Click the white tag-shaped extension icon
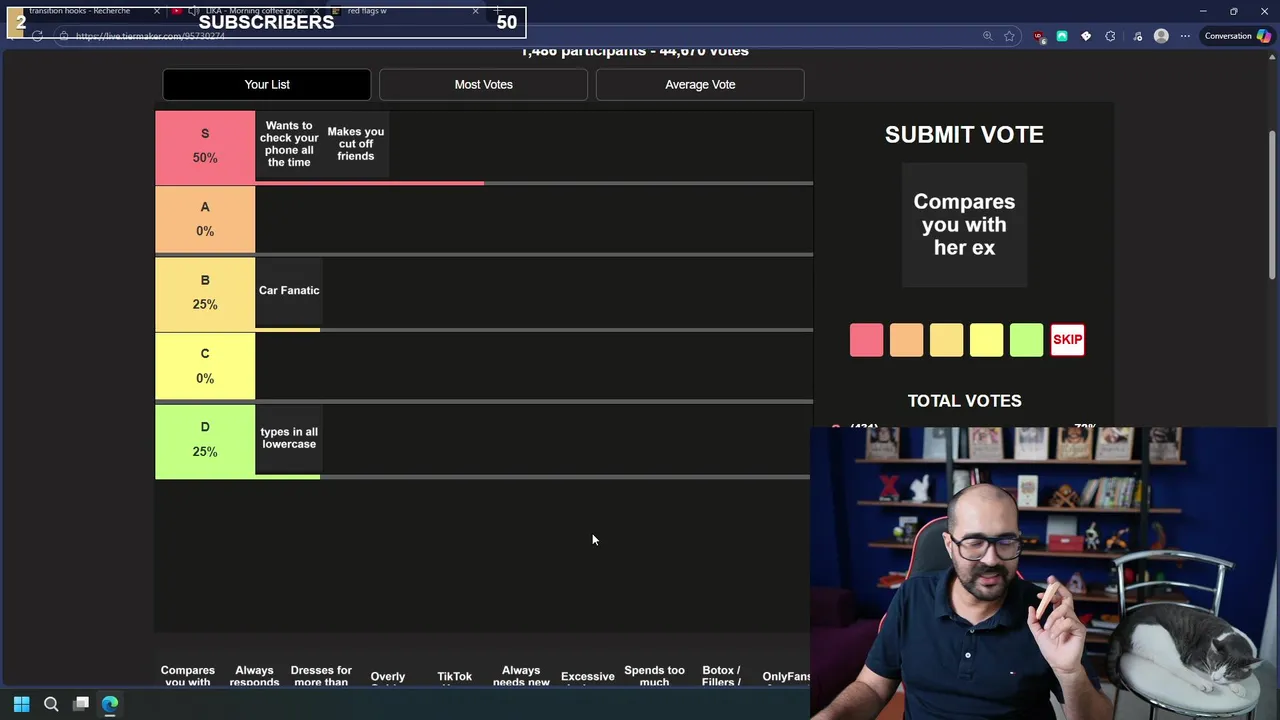 click(1086, 36)
